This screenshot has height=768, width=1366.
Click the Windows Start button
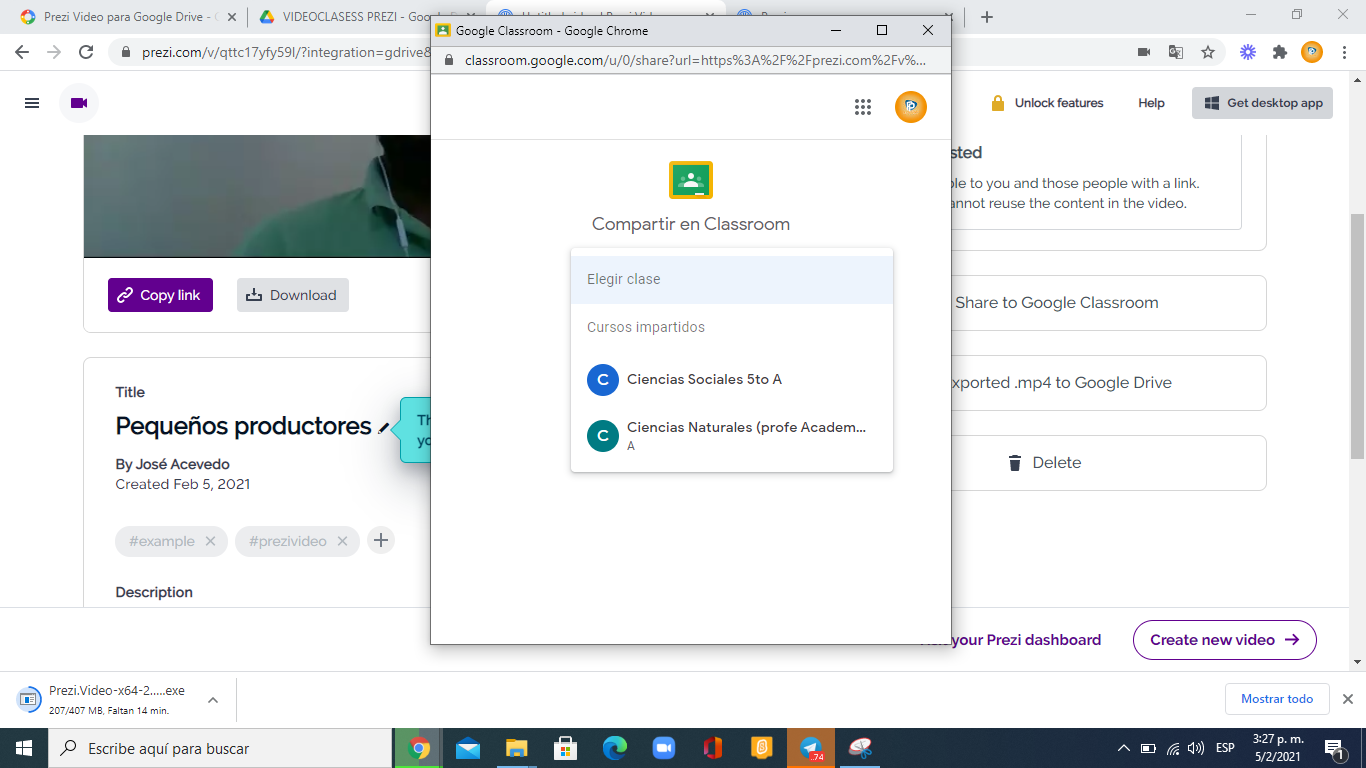click(24, 748)
